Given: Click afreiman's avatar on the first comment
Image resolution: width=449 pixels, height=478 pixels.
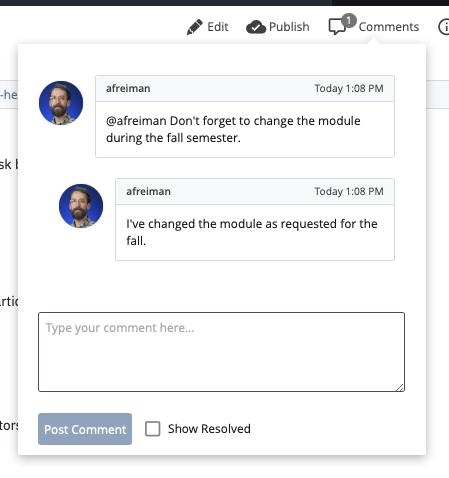Looking at the screenshot, I should pos(61,103).
